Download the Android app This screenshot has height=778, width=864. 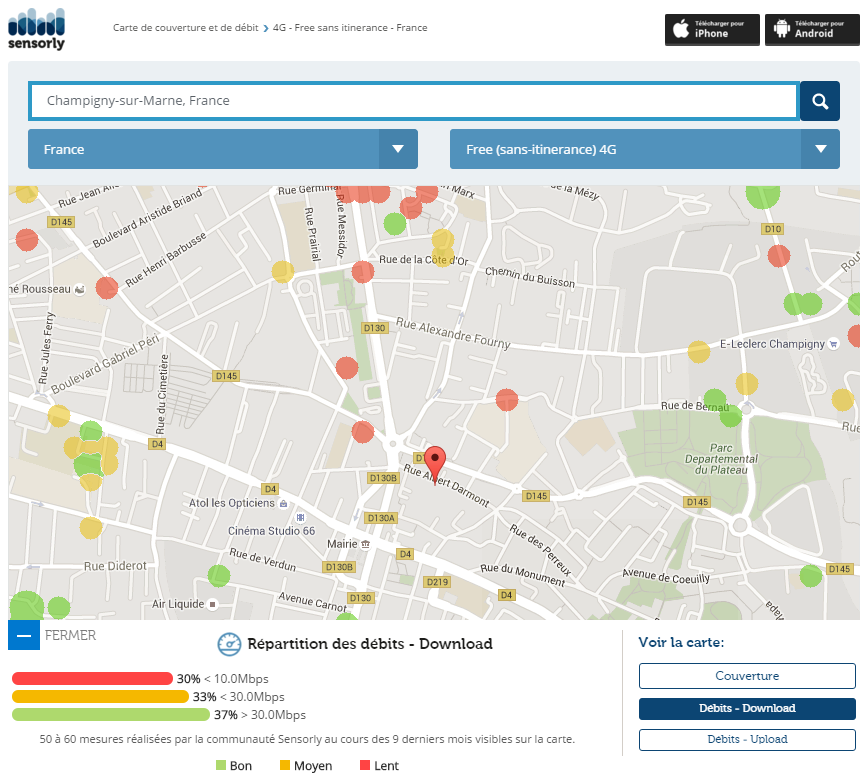tap(812, 29)
